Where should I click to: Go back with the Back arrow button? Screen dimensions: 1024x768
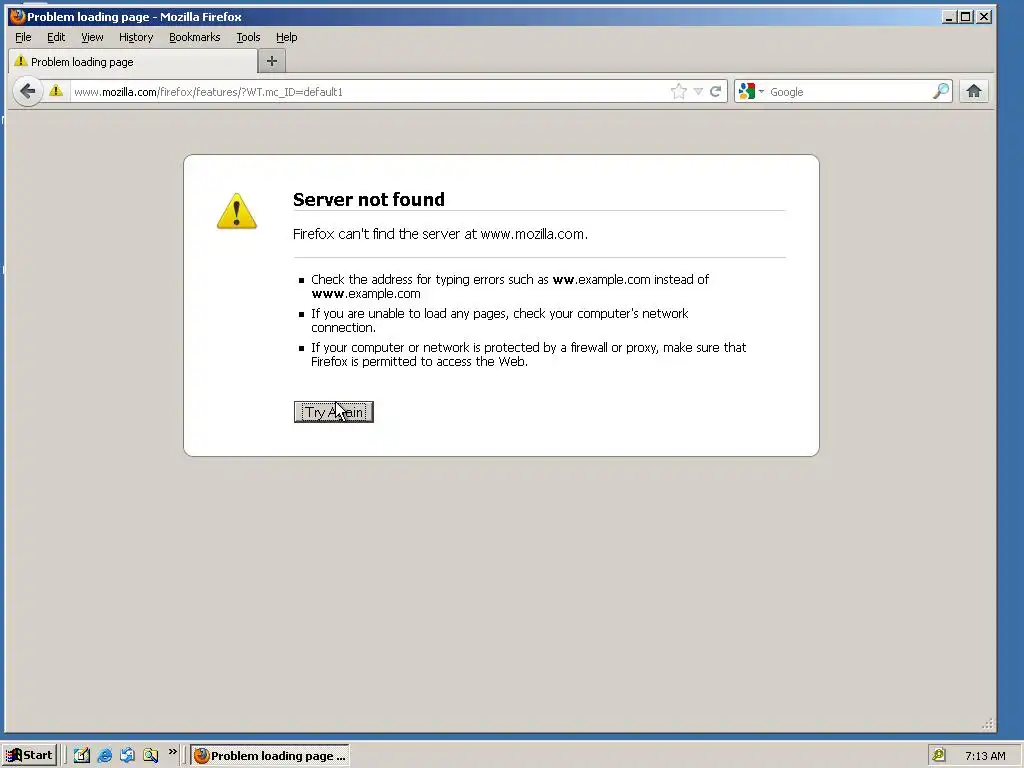[27, 91]
